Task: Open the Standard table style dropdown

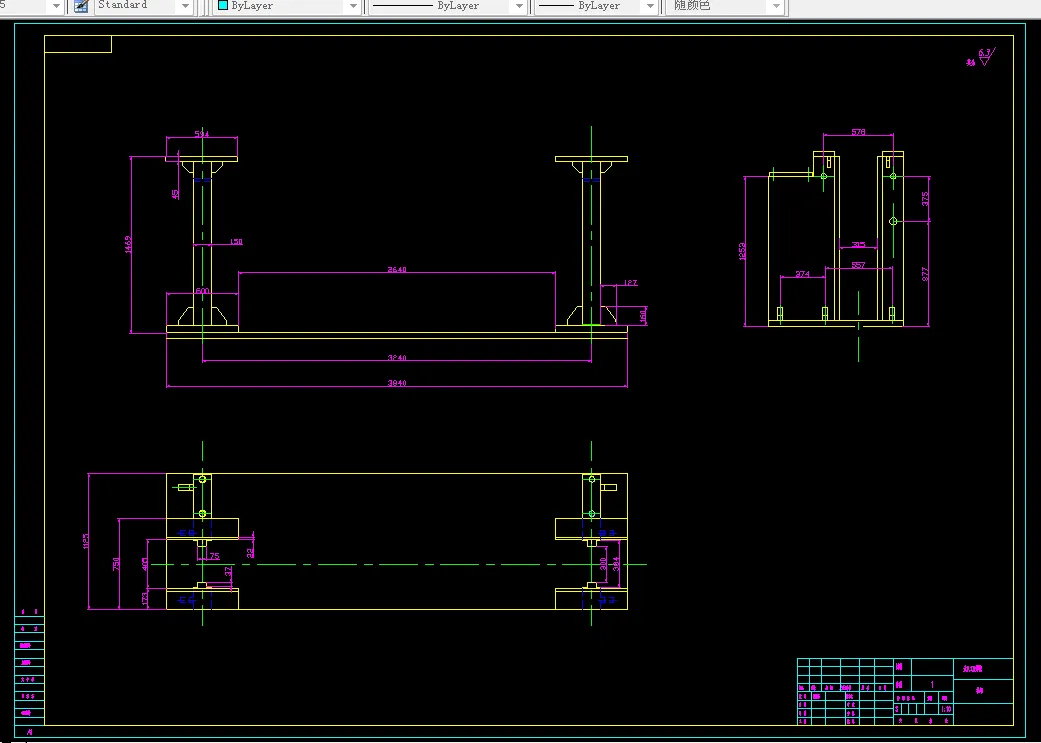Action: point(185,6)
